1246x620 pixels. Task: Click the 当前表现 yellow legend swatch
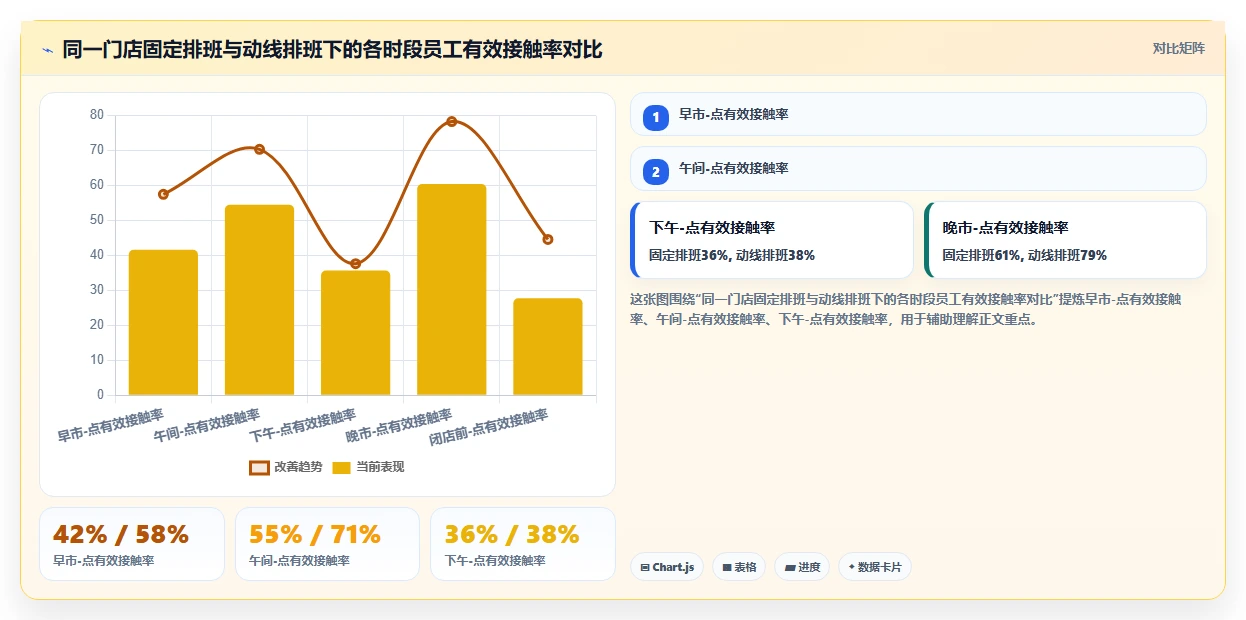(x=341, y=467)
